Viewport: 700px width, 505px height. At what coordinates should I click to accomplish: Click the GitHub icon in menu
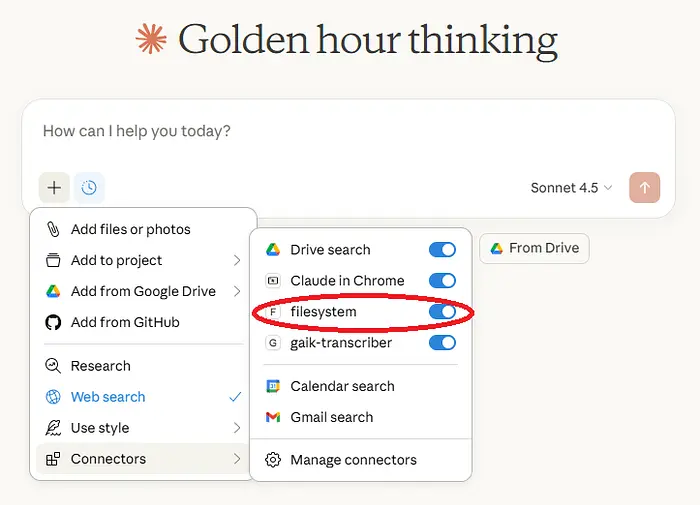click(53, 322)
